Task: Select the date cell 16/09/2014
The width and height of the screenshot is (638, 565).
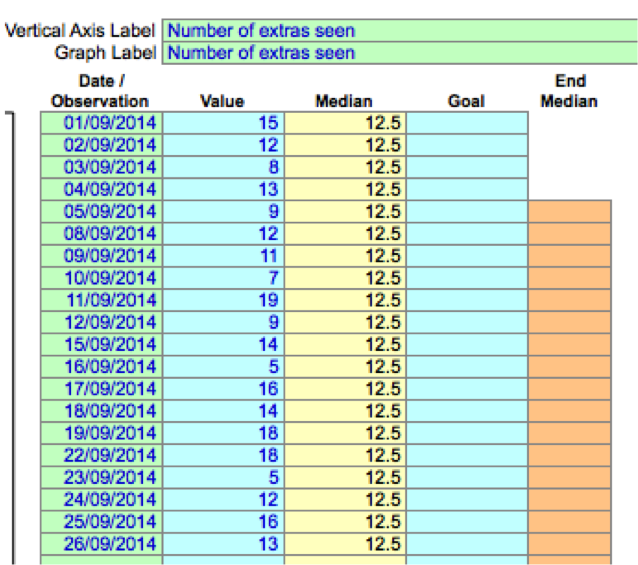Action: tap(102, 367)
